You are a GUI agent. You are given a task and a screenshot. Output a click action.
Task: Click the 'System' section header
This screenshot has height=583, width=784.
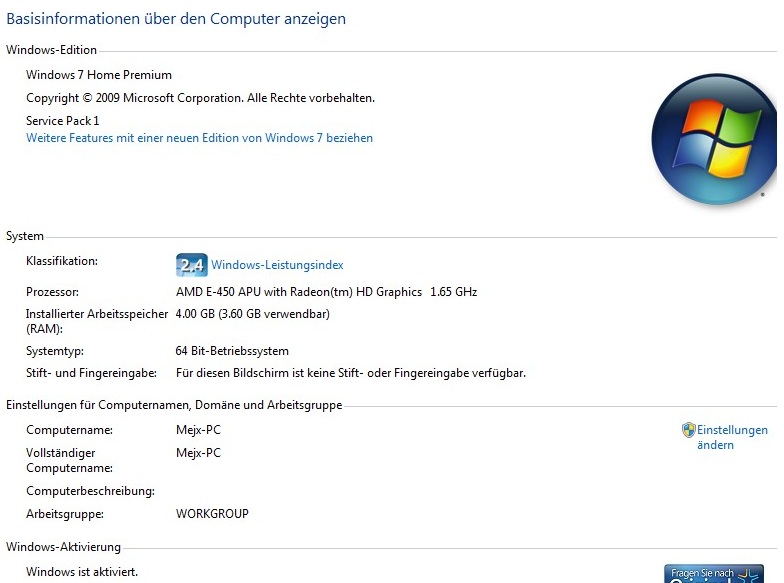pyautogui.click(x=25, y=236)
